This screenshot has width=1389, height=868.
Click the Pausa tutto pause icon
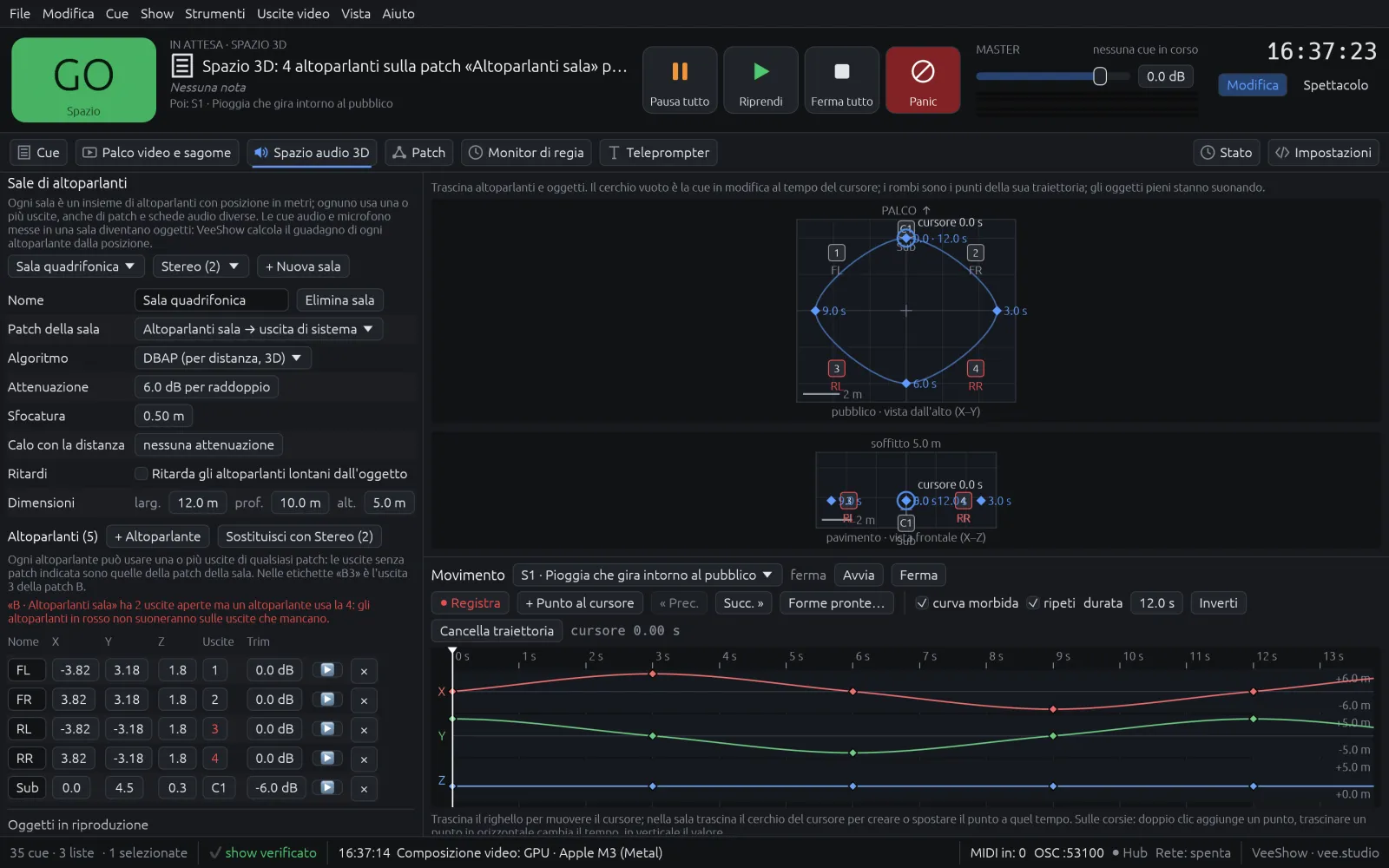[680, 71]
